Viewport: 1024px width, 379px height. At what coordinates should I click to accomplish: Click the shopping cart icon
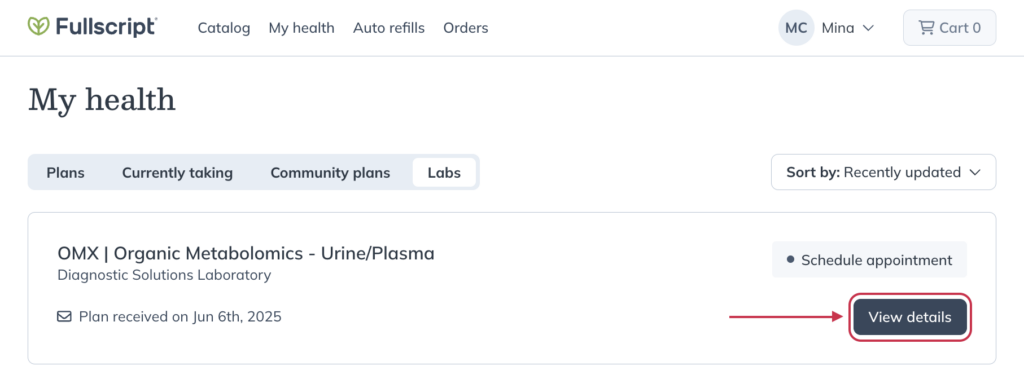[x=926, y=27]
